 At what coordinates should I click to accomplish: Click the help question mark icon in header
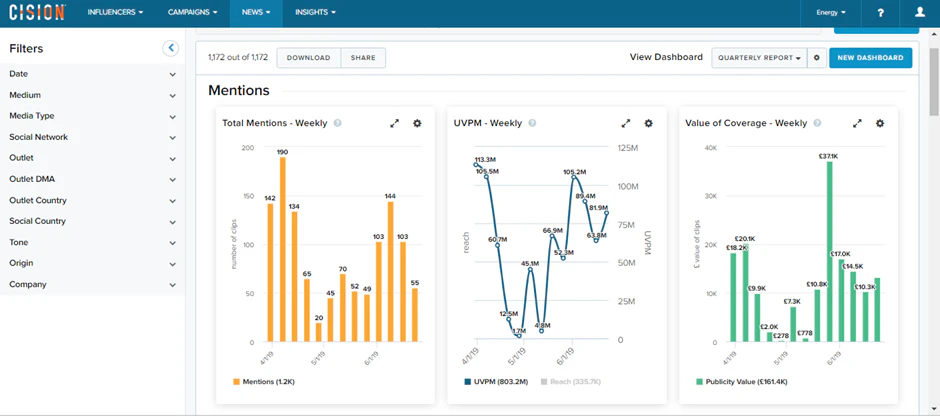click(x=880, y=13)
